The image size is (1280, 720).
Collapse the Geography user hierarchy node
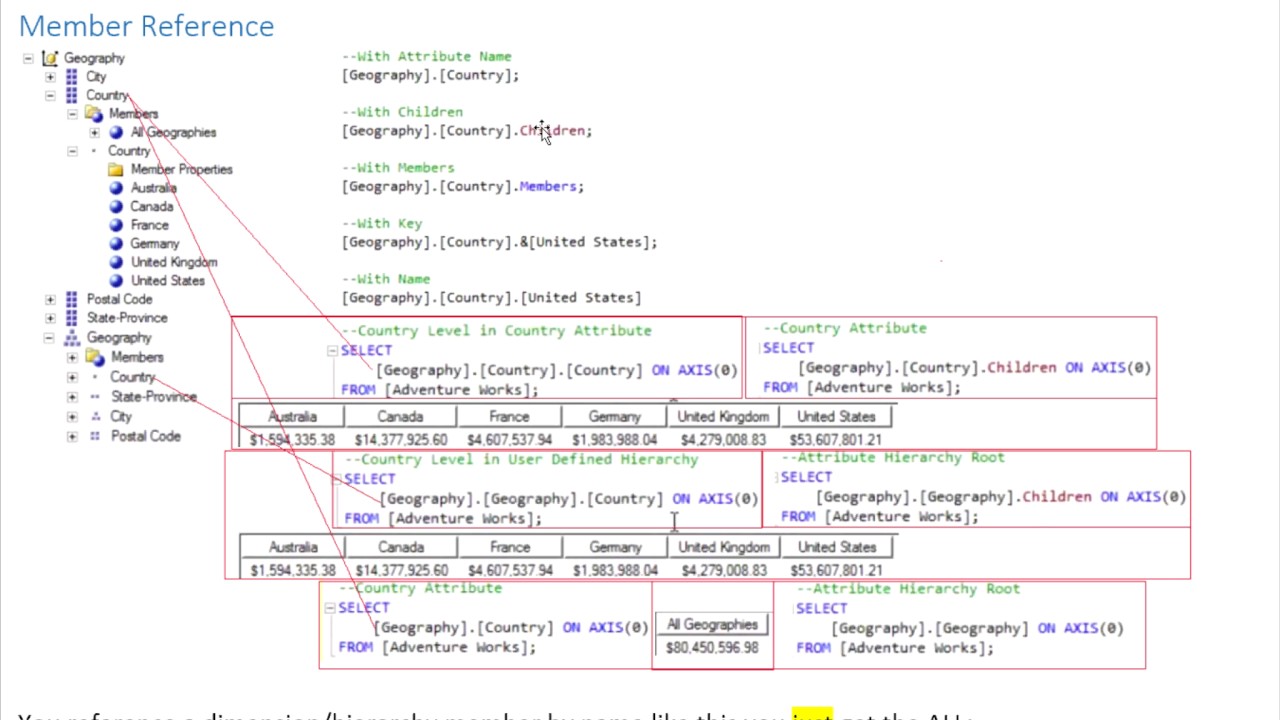[x=50, y=338]
